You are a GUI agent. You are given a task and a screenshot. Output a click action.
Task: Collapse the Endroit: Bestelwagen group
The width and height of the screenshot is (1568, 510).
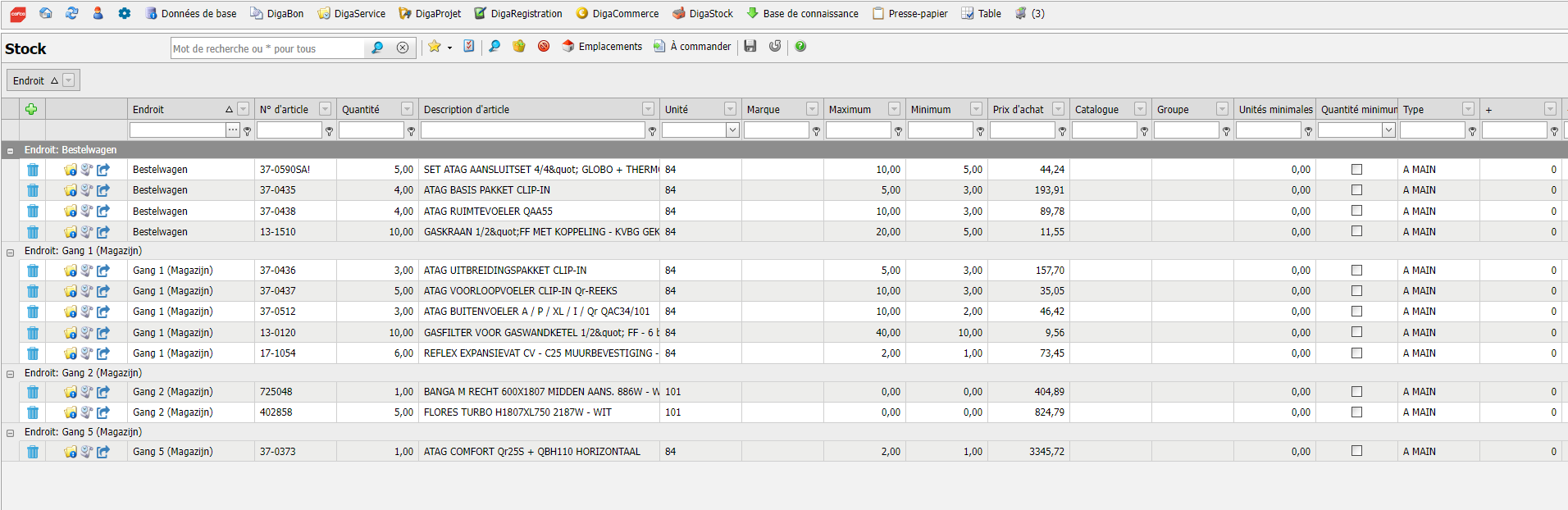click(x=11, y=151)
